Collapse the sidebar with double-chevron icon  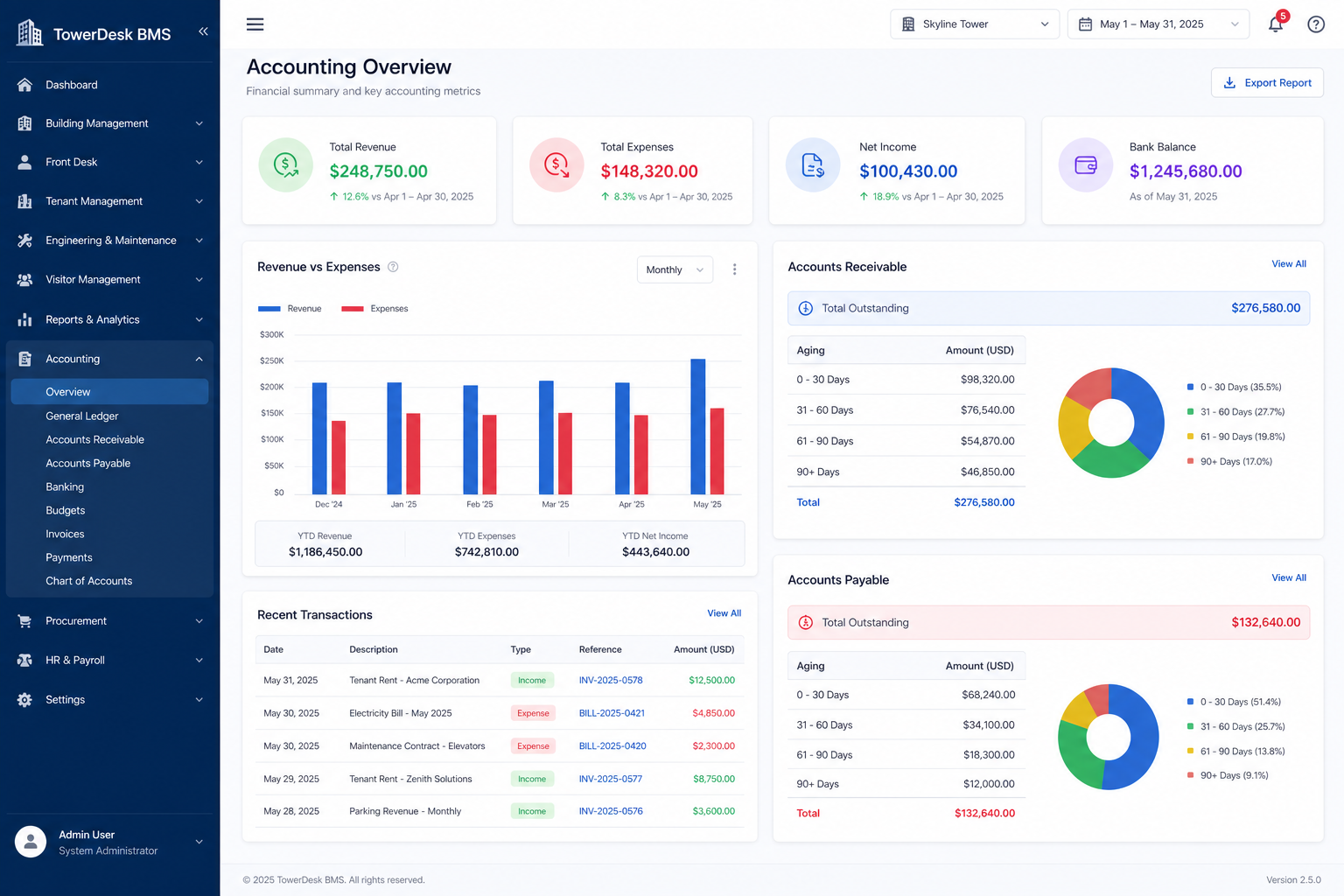[203, 31]
